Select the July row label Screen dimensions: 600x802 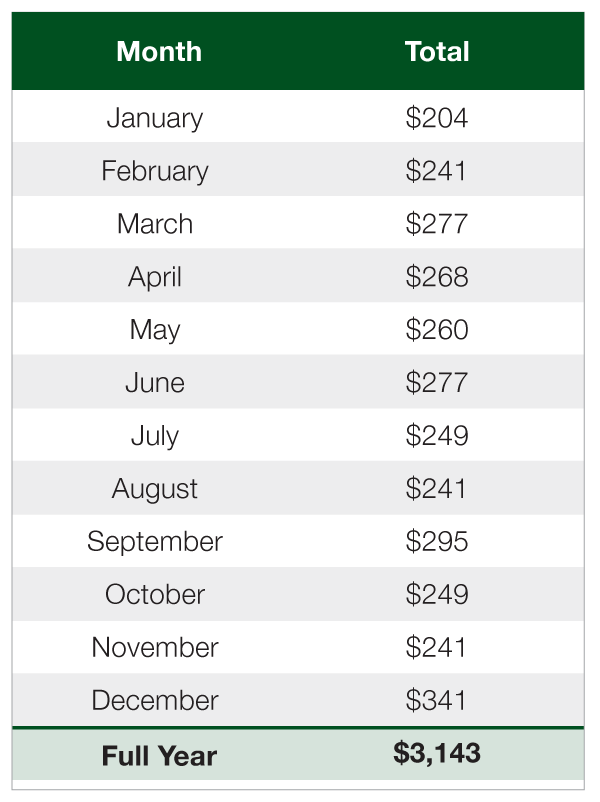(x=155, y=436)
